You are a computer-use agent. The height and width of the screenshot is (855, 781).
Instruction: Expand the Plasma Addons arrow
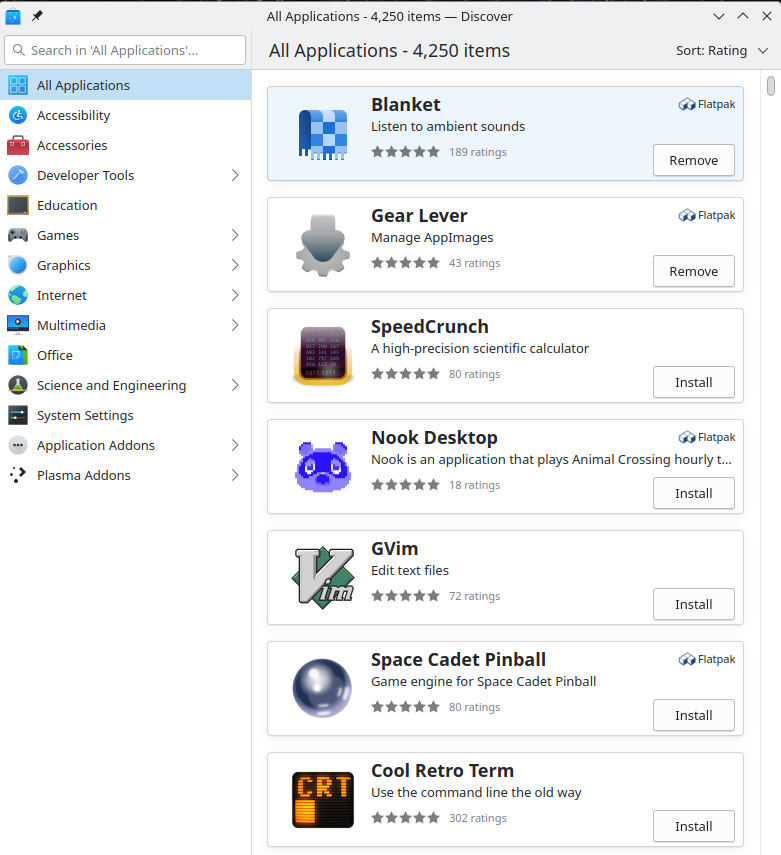coord(235,475)
